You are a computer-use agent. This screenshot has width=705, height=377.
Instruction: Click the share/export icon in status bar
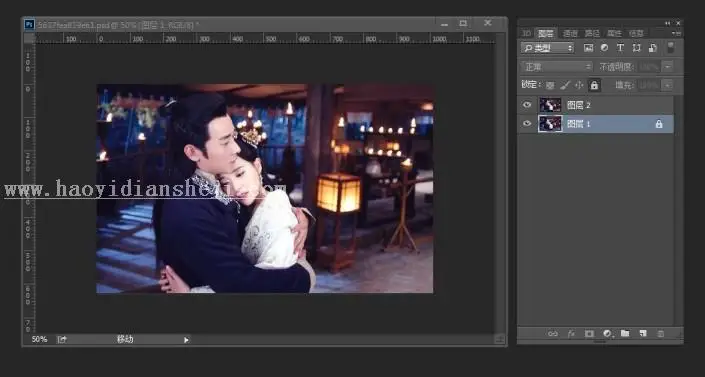[62, 339]
